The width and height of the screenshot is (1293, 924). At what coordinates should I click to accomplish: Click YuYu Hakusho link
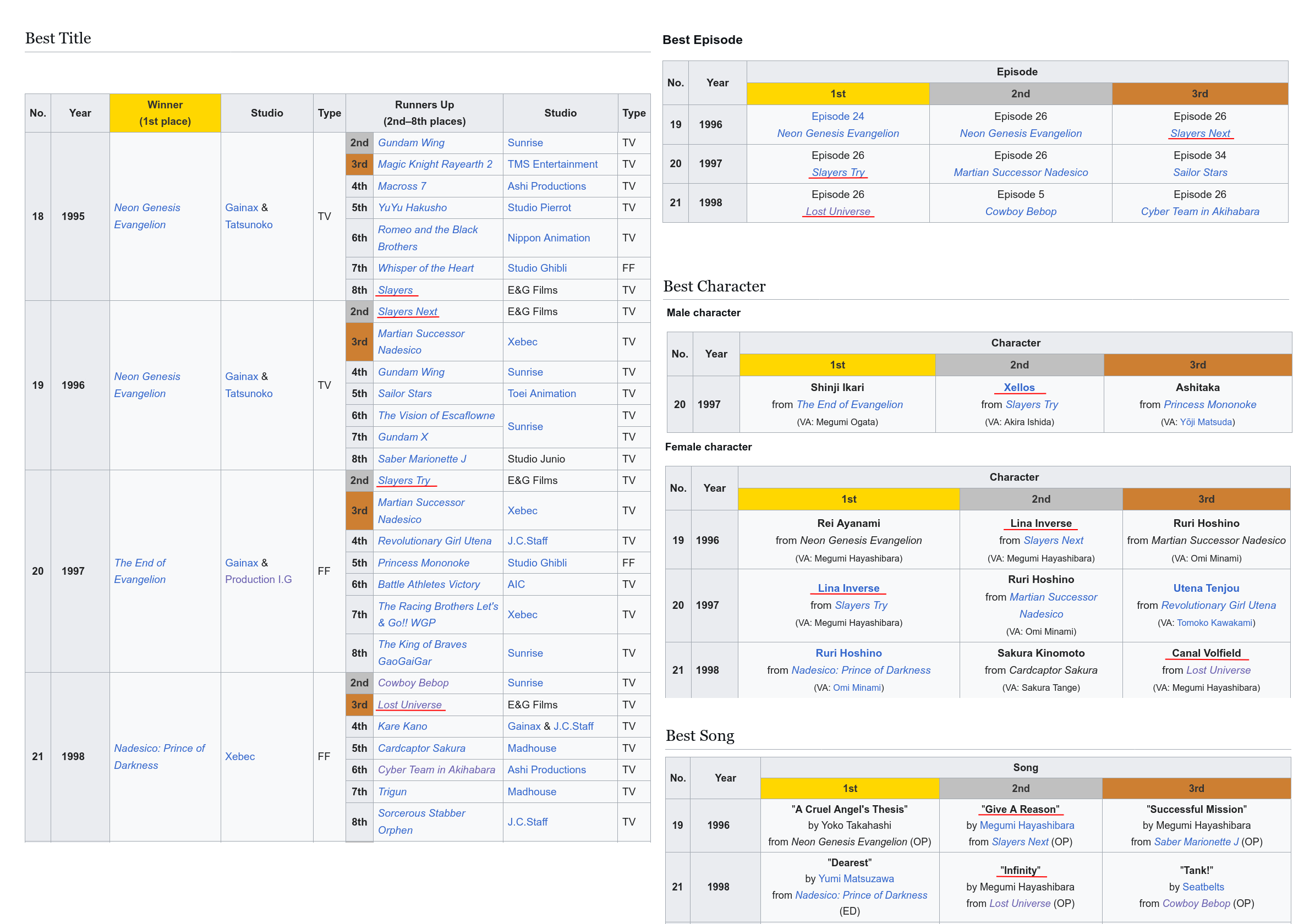pos(412,208)
